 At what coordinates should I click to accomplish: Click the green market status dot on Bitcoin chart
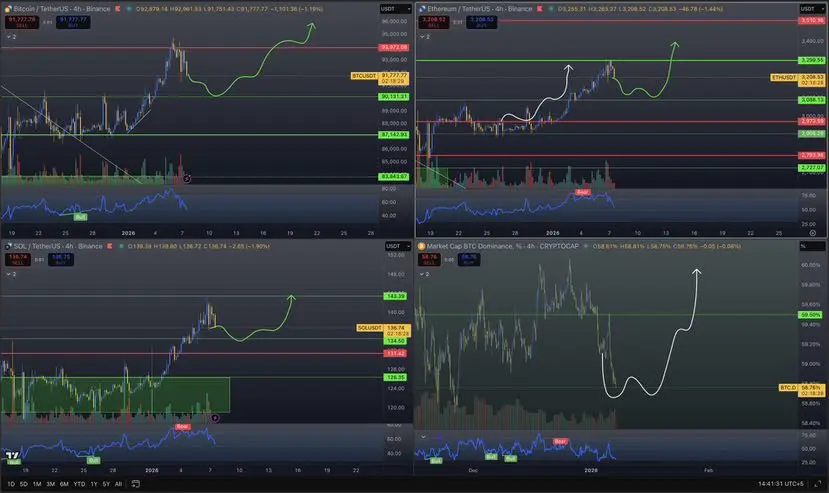coord(129,9)
